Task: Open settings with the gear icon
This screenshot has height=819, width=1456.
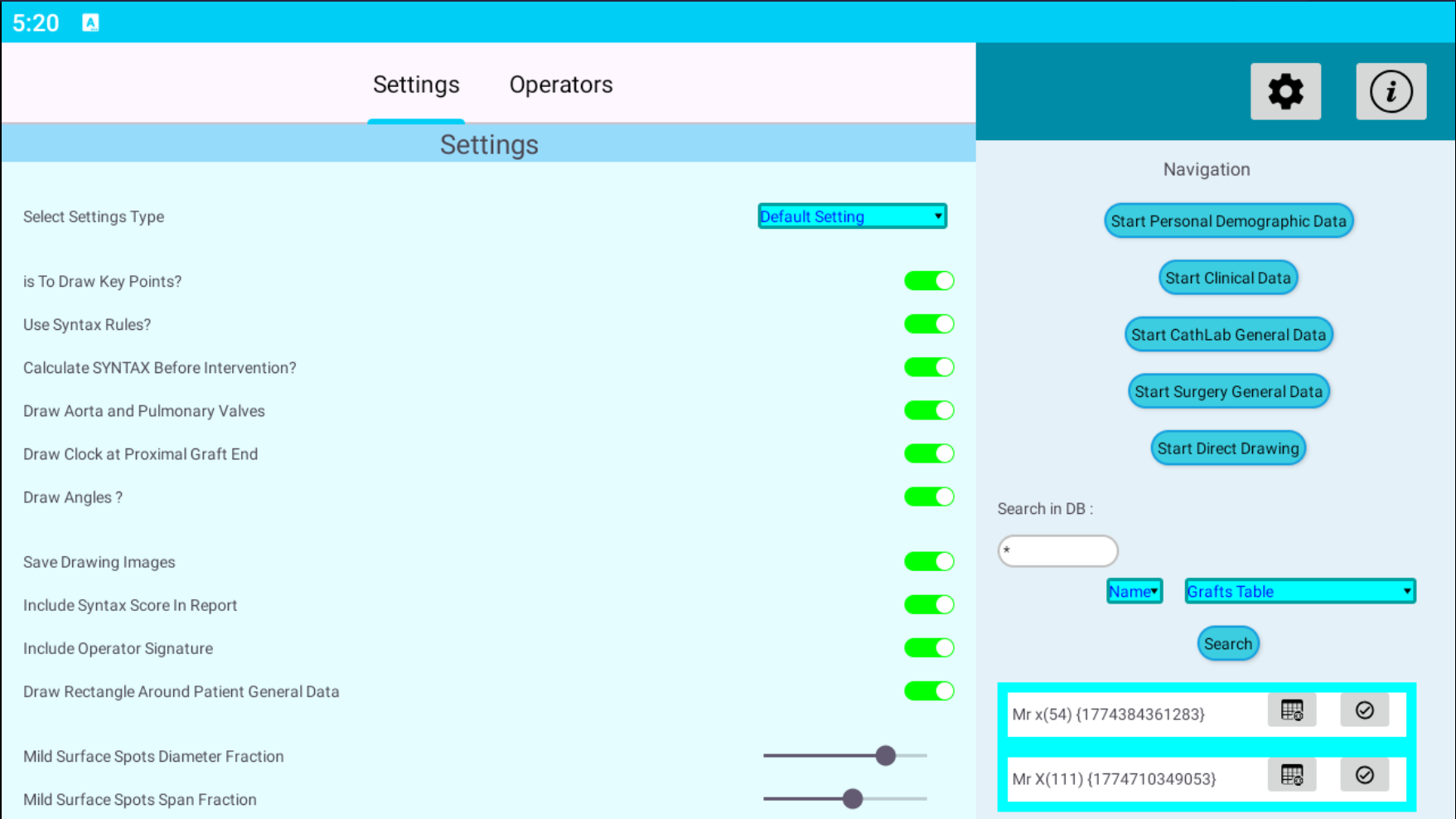Action: (x=1285, y=91)
